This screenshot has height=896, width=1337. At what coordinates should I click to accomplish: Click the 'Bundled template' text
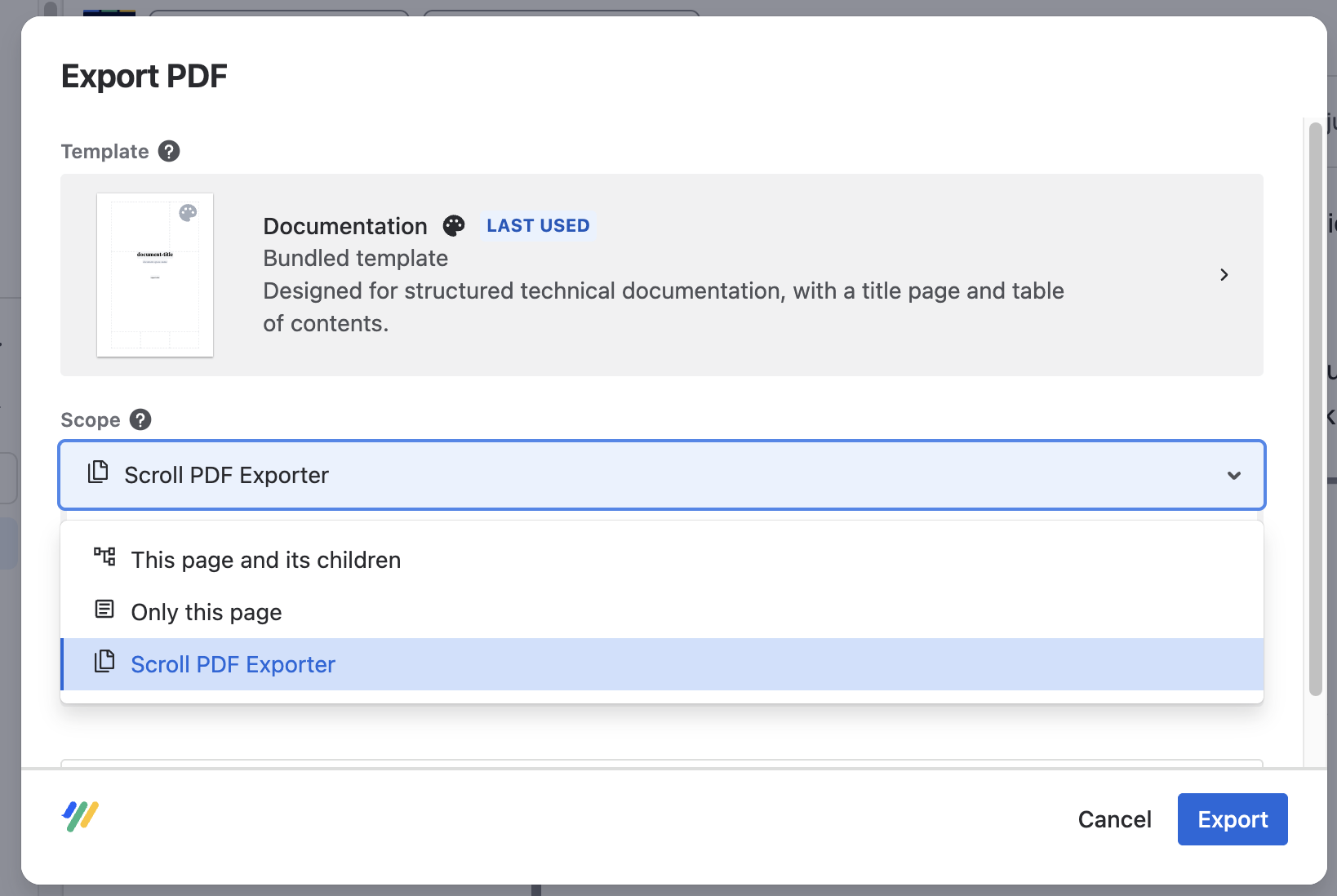(355, 258)
